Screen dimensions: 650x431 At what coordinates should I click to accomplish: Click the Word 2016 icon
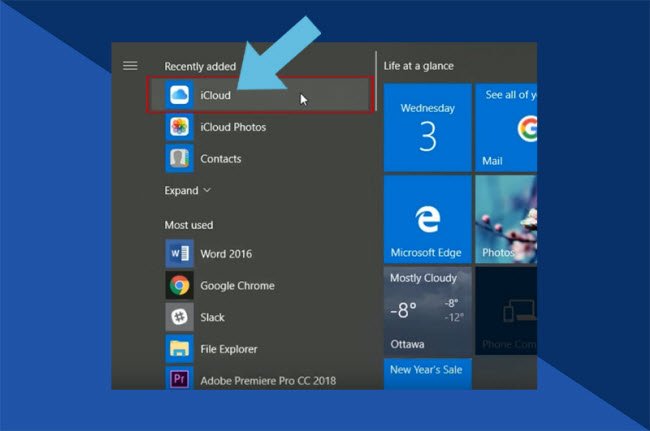click(179, 254)
